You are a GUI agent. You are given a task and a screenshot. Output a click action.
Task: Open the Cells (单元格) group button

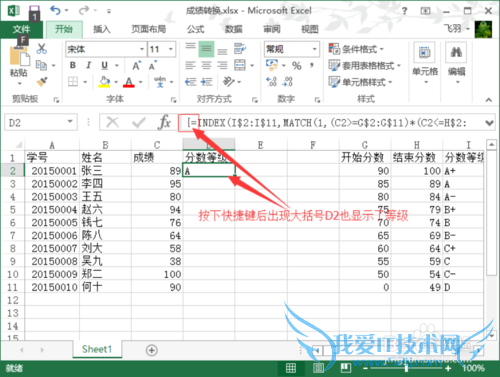click(x=425, y=63)
